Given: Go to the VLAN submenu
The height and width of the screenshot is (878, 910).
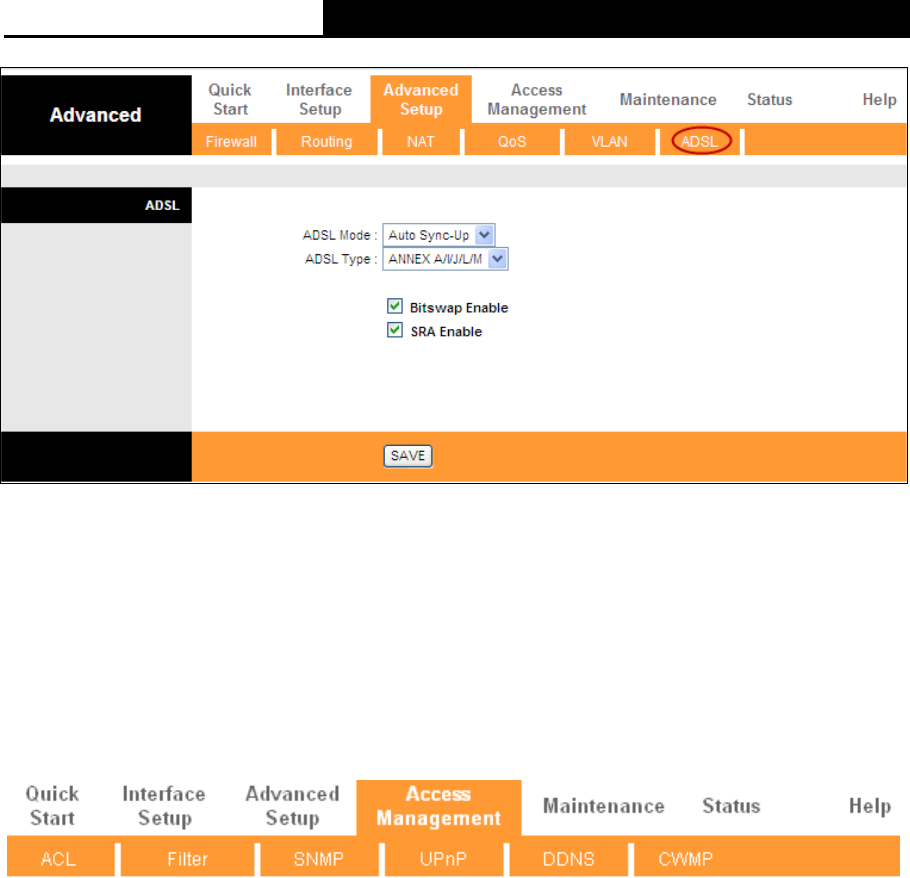Looking at the screenshot, I should point(609,142).
